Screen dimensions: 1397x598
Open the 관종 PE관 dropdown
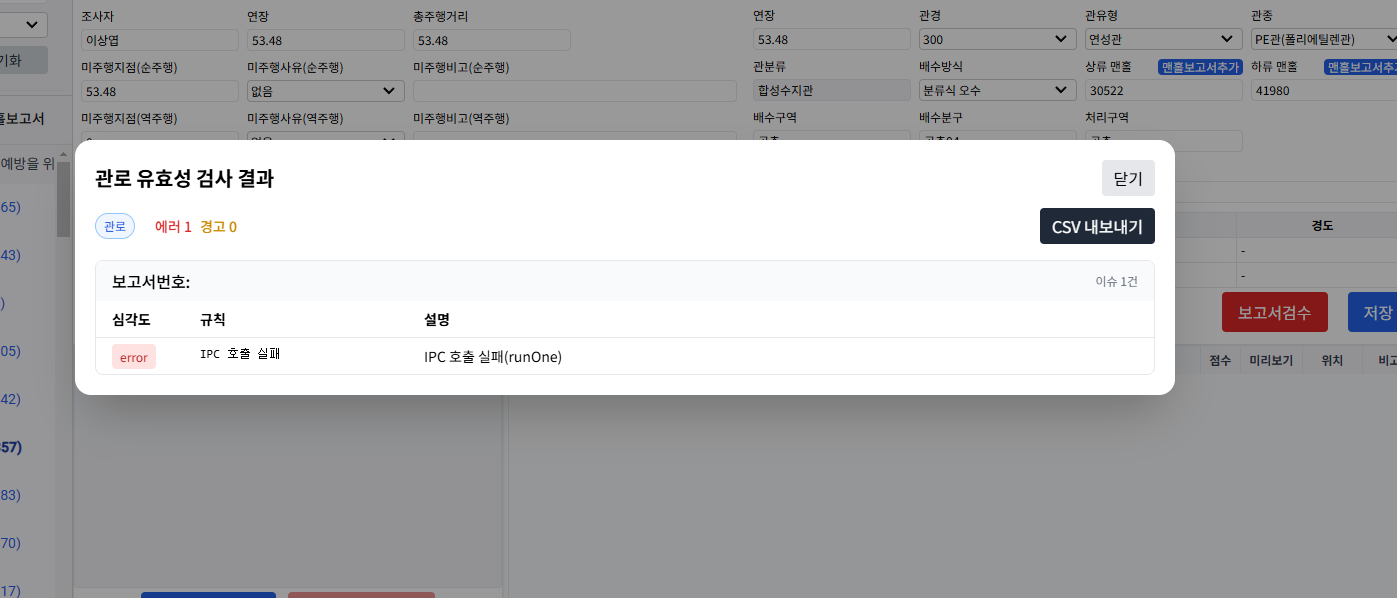point(1324,39)
